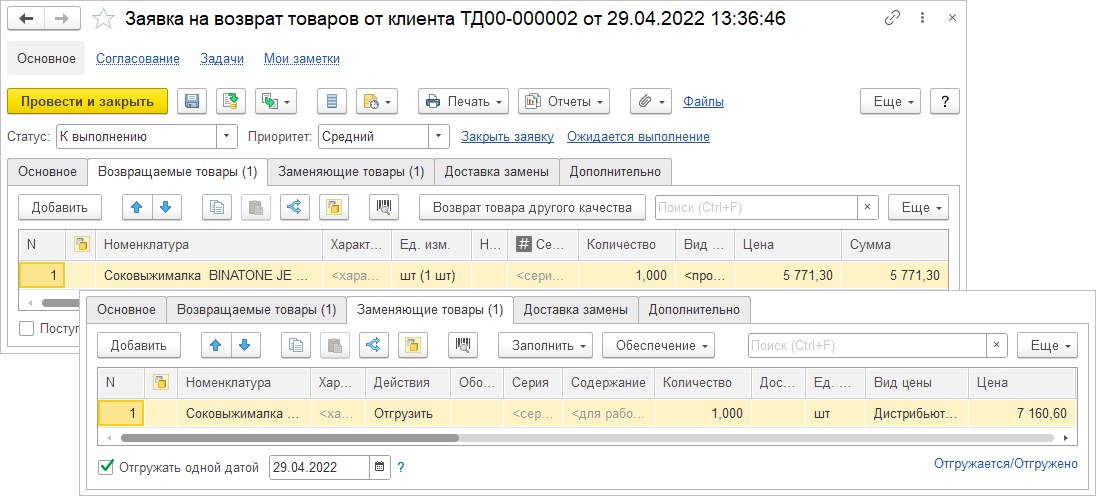Open the Приоритет dropdown list
The height and width of the screenshot is (498, 1098).
coord(439,137)
